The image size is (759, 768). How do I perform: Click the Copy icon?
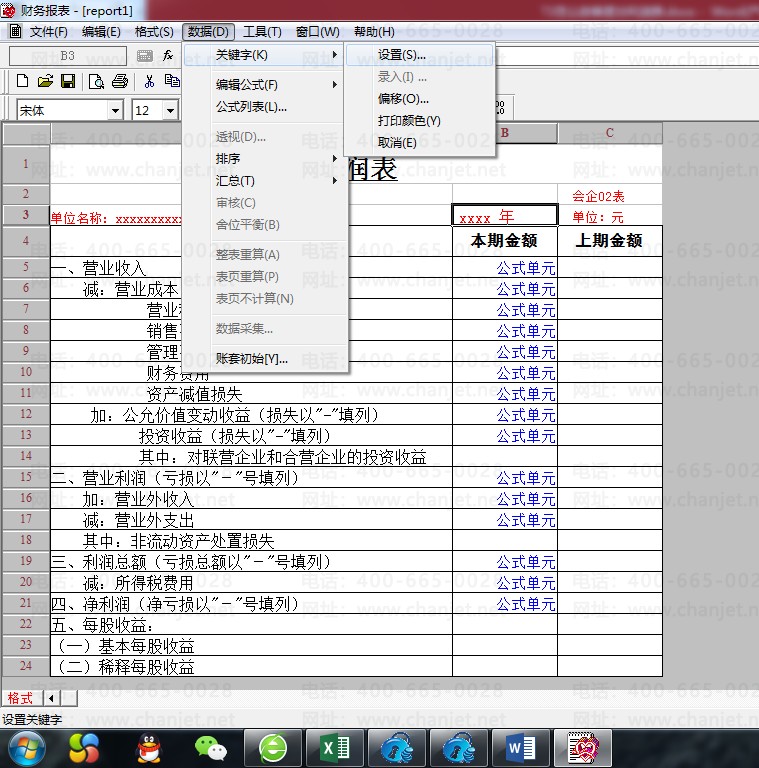172,81
